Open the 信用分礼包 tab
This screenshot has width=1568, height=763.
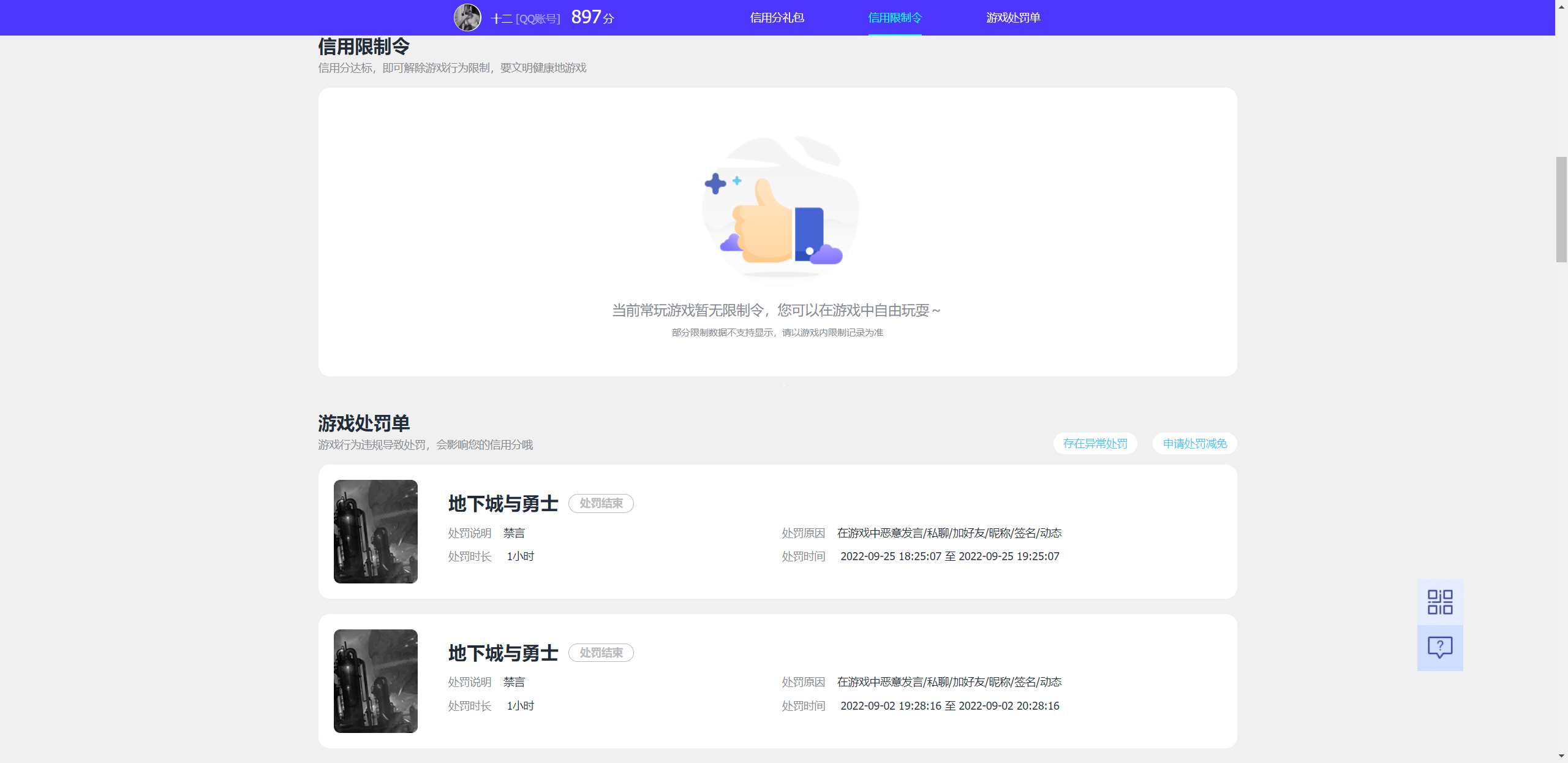[777, 18]
